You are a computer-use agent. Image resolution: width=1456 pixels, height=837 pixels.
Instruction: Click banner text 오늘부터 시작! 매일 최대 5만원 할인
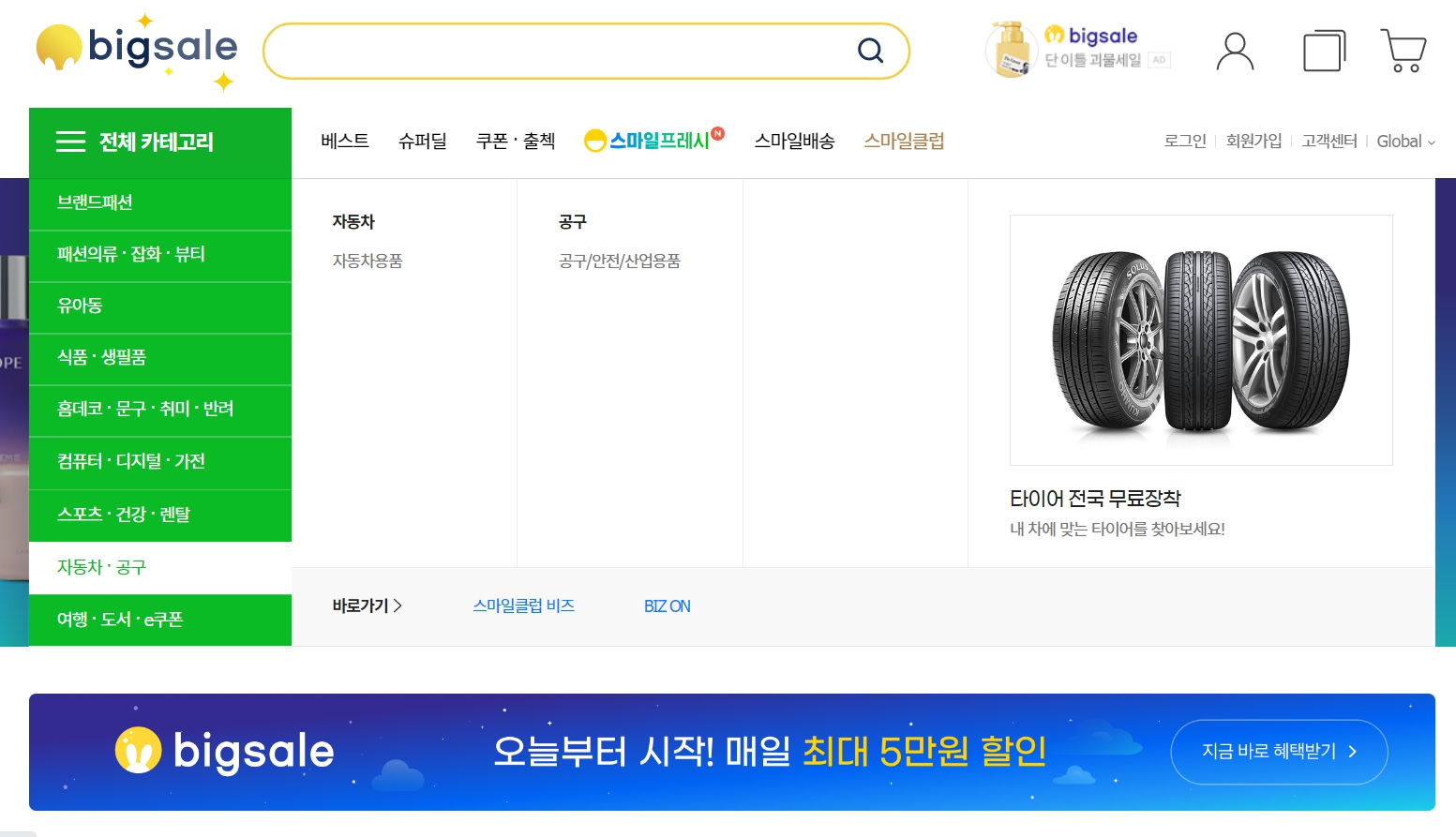coord(770,752)
